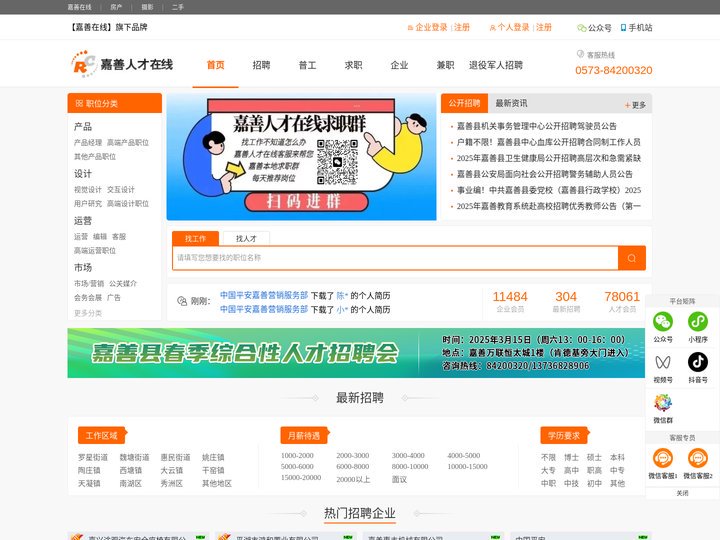Open the 视觉设计 category link
720x540 pixels.
(x=88, y=190)
